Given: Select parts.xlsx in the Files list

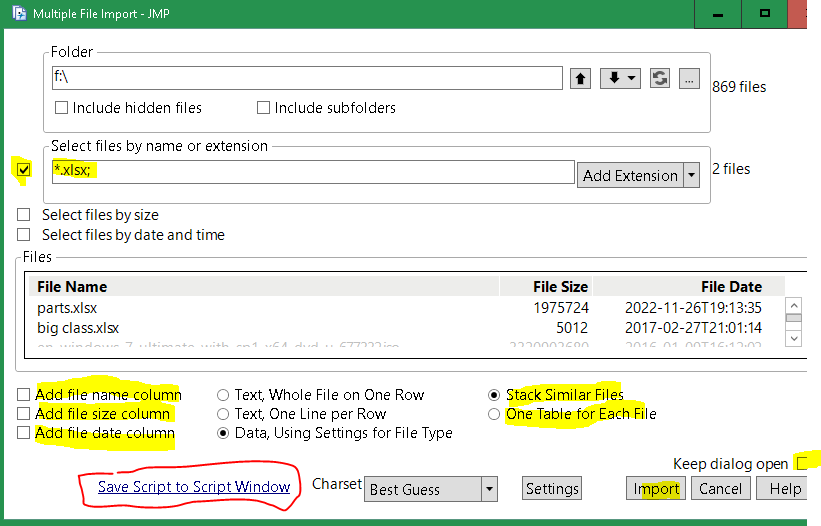Looking at the screenshot, I should pos(67,308).
